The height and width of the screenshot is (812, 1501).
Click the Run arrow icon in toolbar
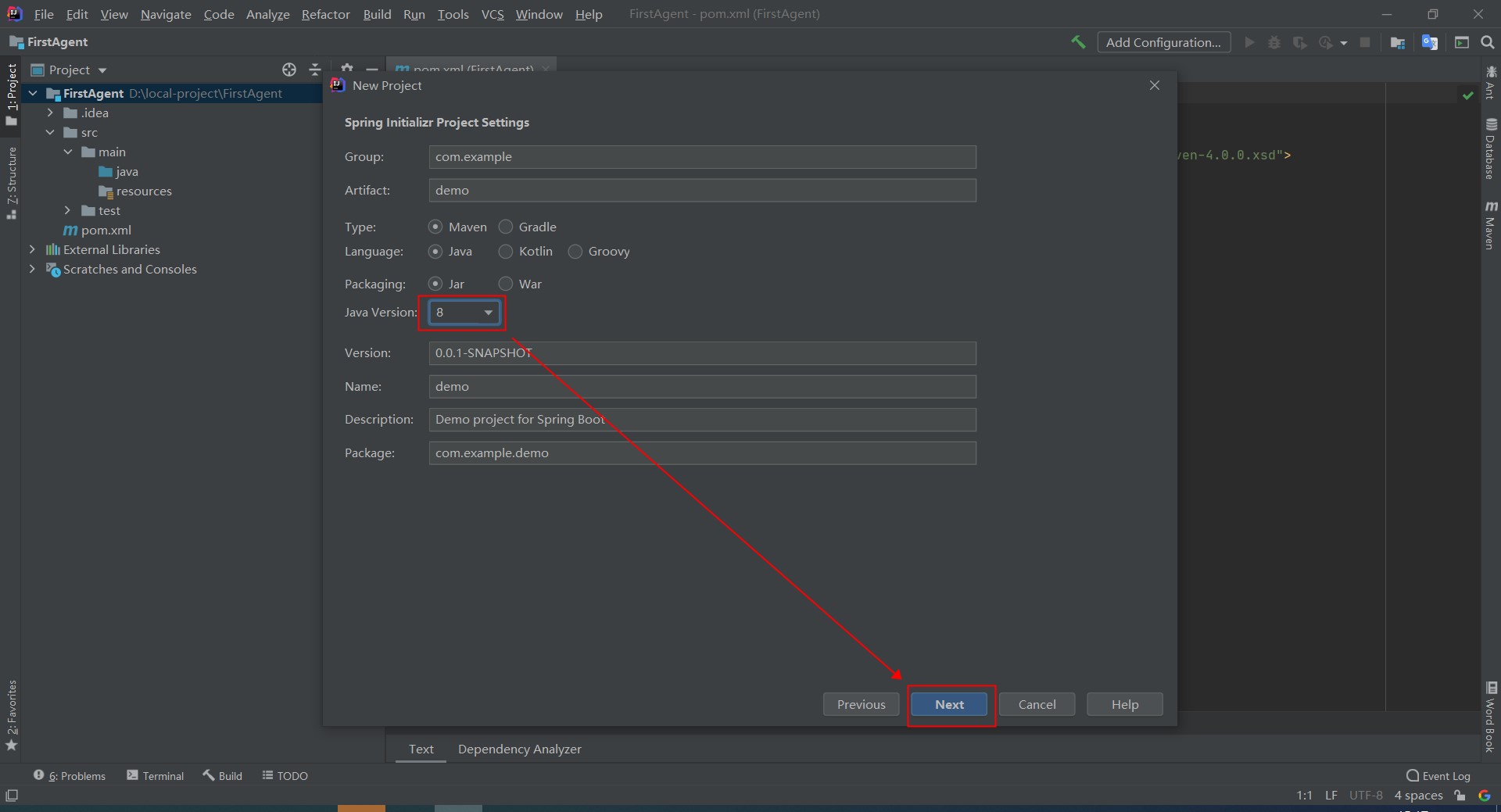coord(1249,42)
